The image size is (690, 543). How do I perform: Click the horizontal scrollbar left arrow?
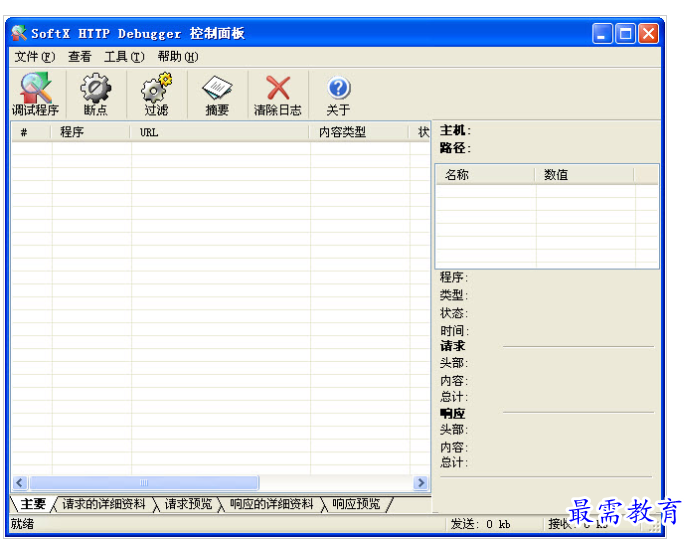[20, 483]
